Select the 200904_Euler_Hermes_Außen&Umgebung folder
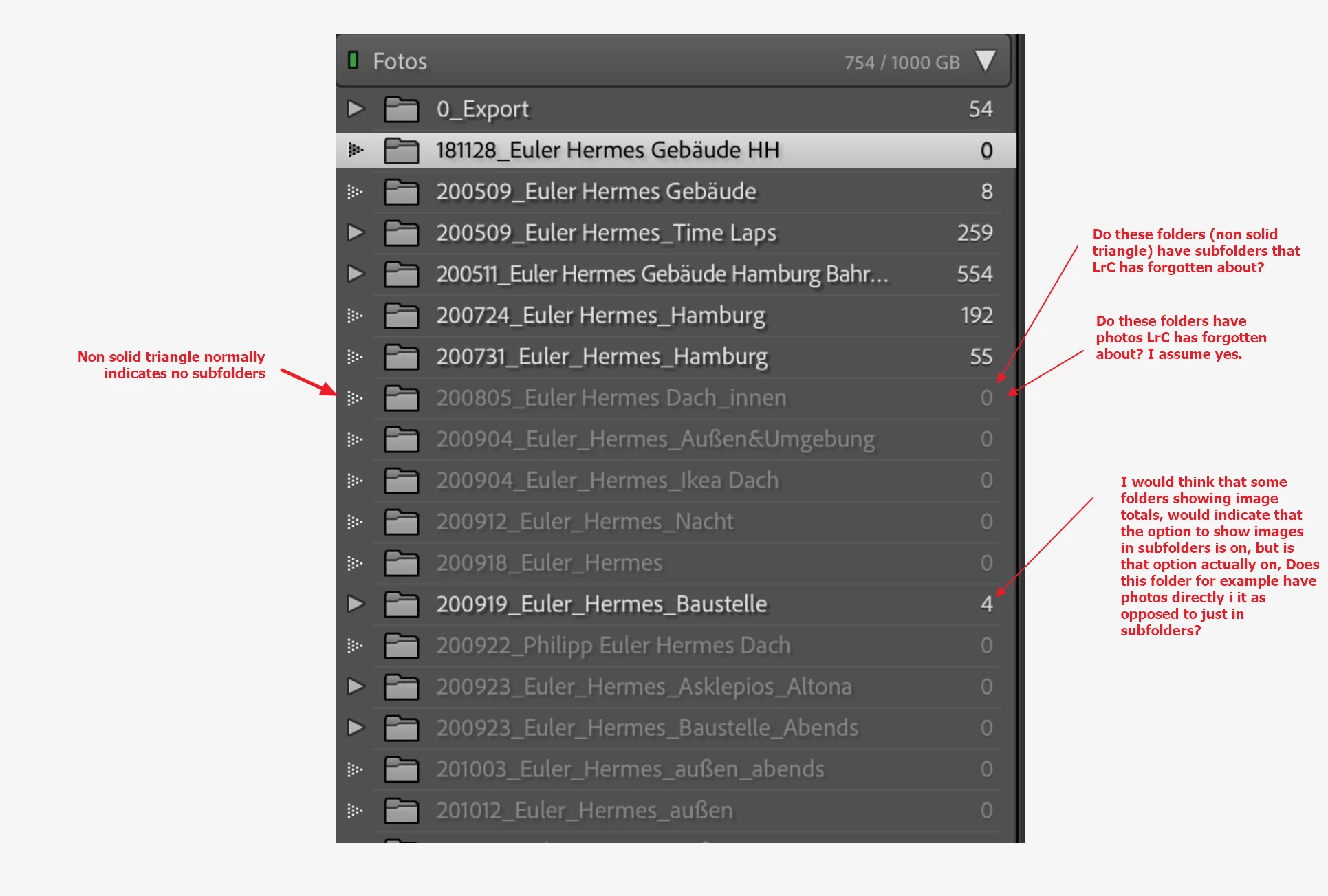Viewport: 1328px width, 896px height. tap(655, 439)
